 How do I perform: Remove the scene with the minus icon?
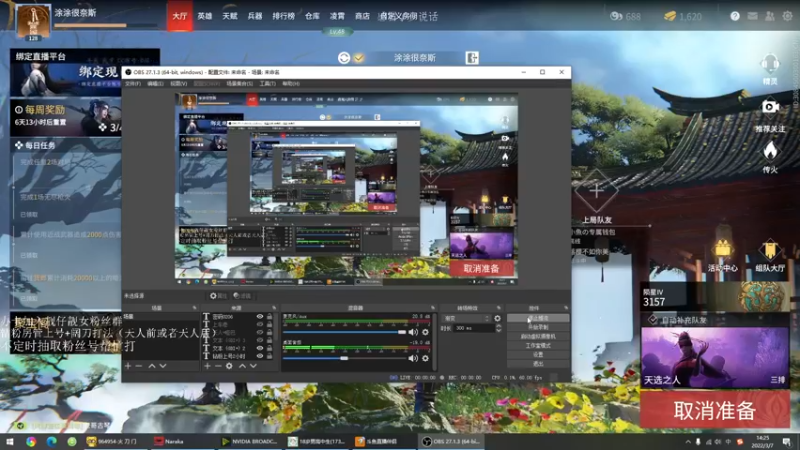pyautogui.click(x=139, y=366)
